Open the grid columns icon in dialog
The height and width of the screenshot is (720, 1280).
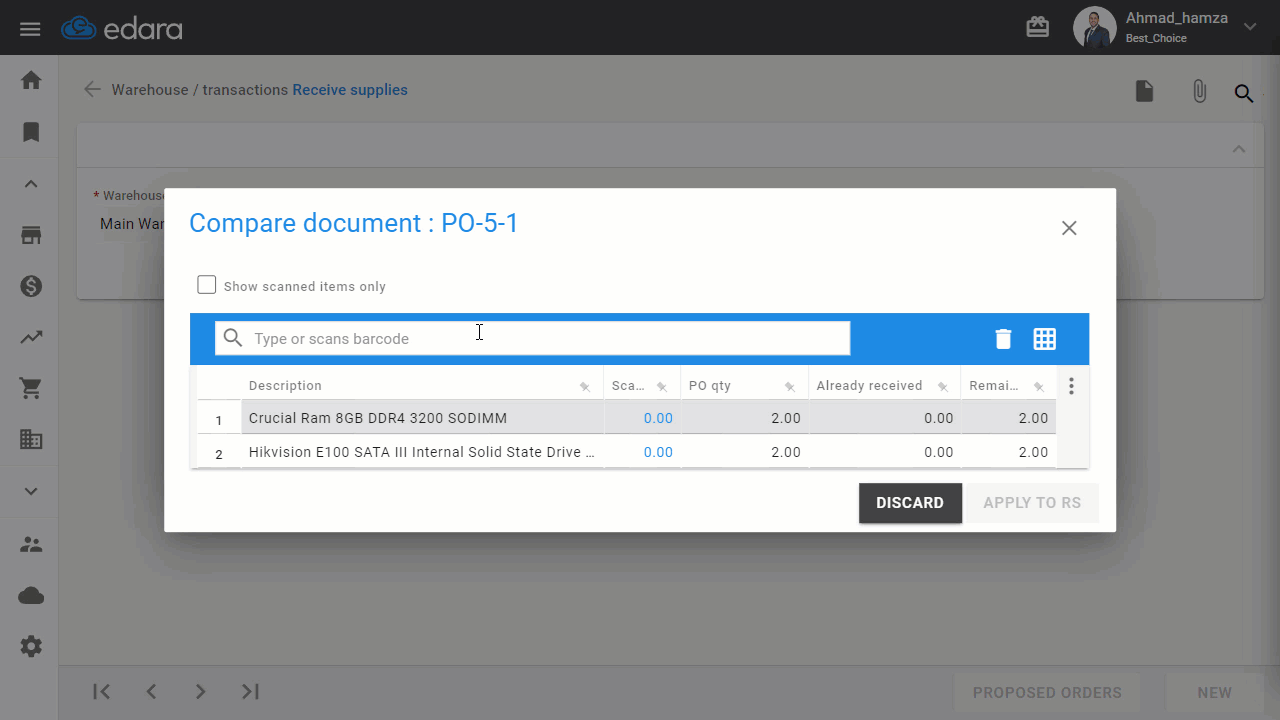tap(1045, 339)
